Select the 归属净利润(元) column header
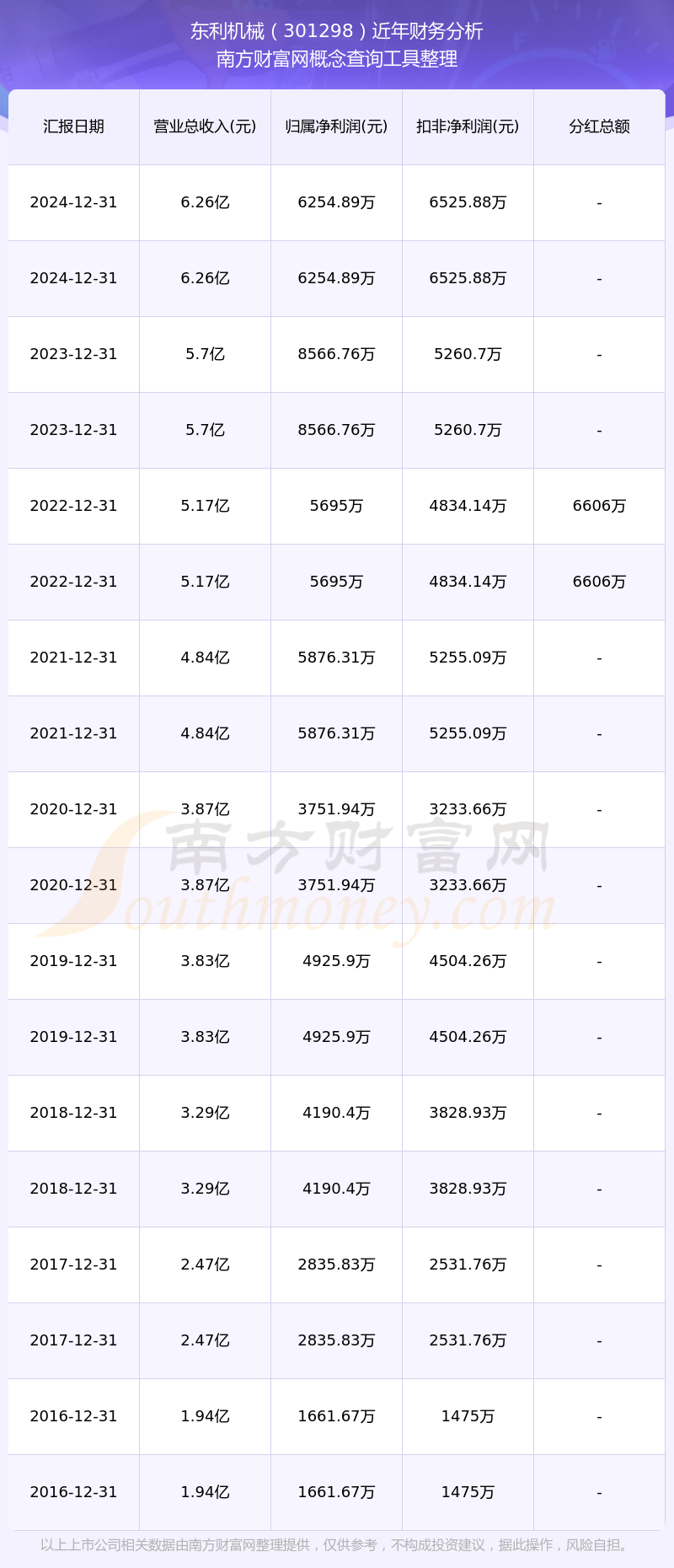Viewport: 674px width, 1568px height. coord(336,126)
